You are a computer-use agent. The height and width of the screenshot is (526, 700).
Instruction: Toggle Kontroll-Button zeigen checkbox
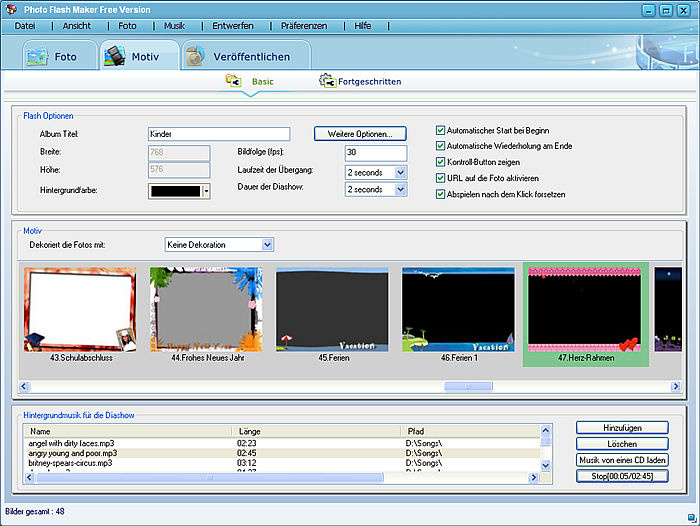point(441,162)
